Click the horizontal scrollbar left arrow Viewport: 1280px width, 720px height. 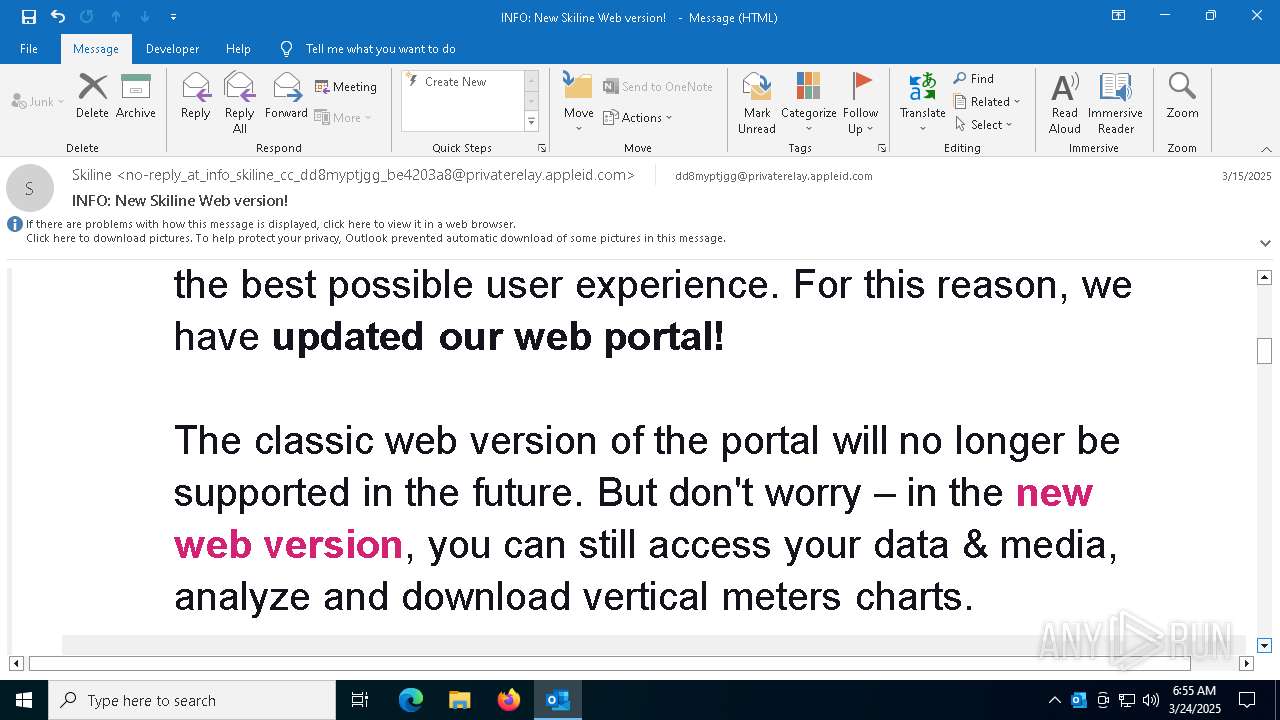point(16,663)
